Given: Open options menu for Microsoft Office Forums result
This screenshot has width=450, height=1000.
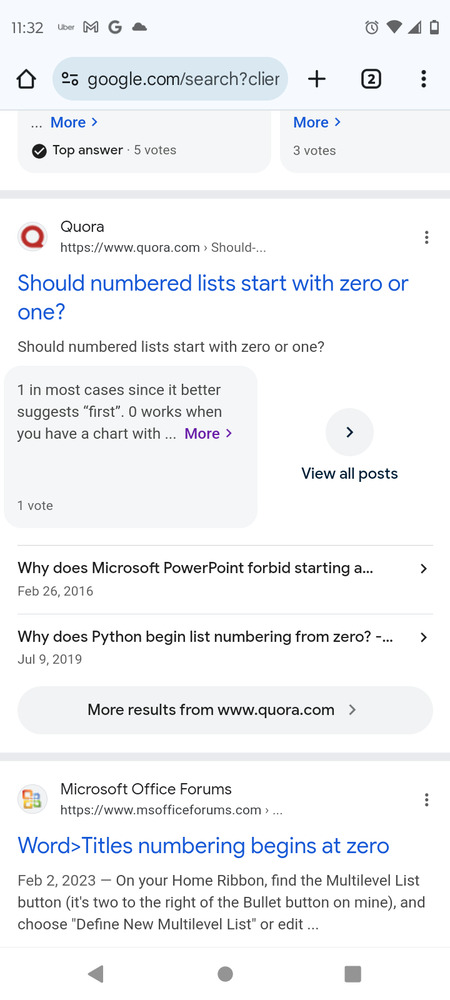Looking at the screenshot, I should (426, 800).
